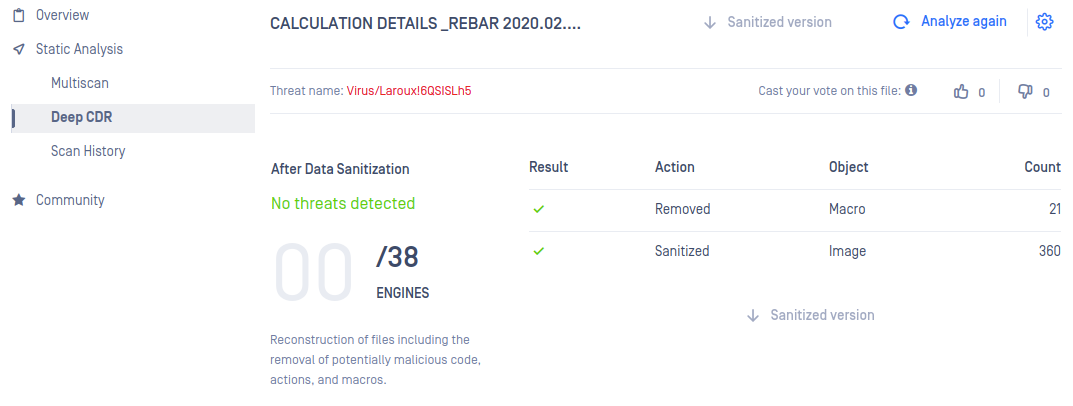Click the Virus/Laroux threat name link

pos(409,90)
